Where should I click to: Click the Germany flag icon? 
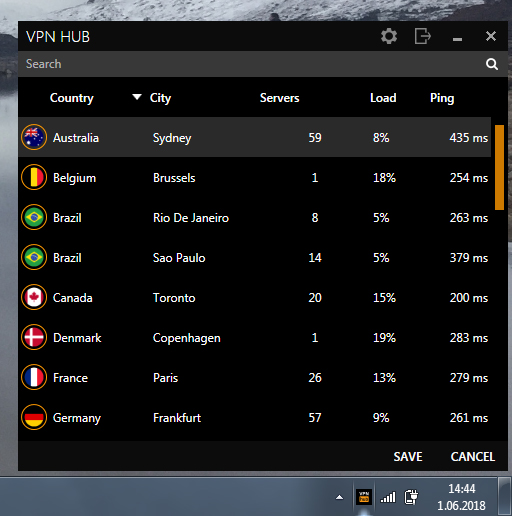[34, 417]
